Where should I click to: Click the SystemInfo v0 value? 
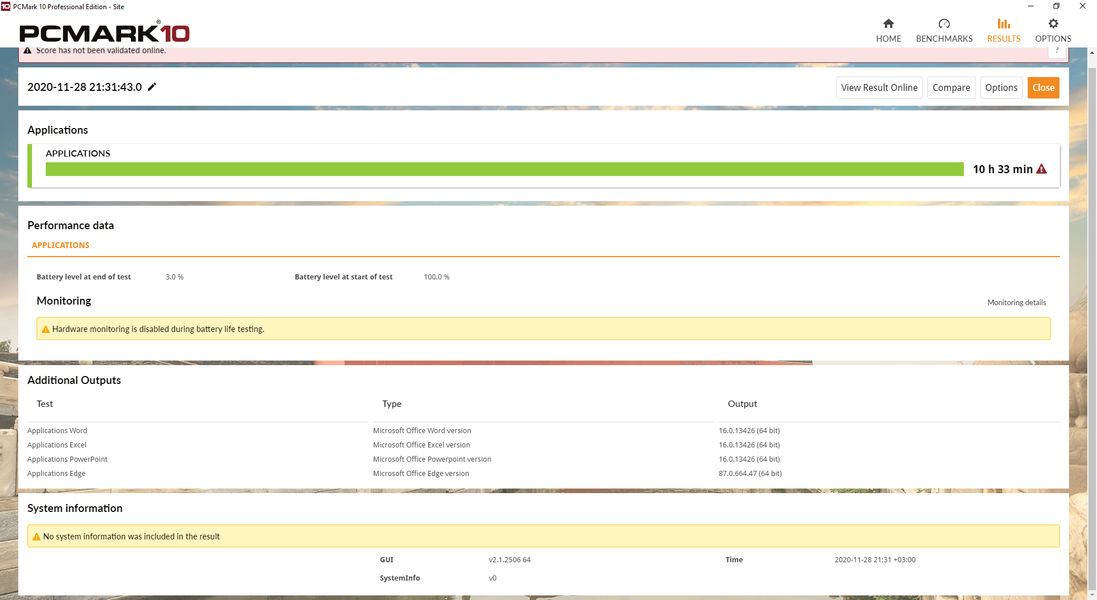pyautogui.click(x=493, y=578)
